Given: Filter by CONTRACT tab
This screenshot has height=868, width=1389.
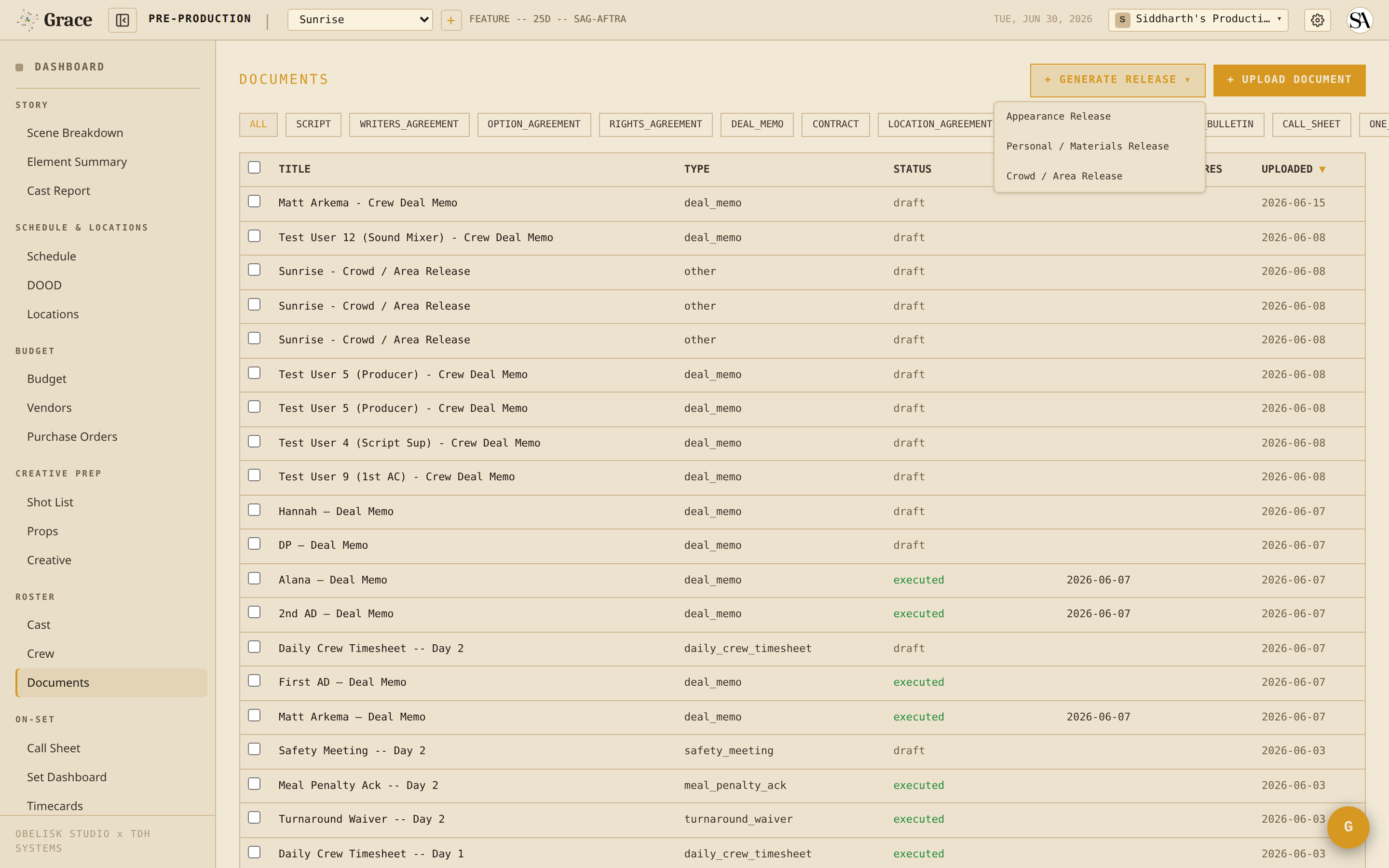Looking at the screenshot, I should (x=836, y=124).
